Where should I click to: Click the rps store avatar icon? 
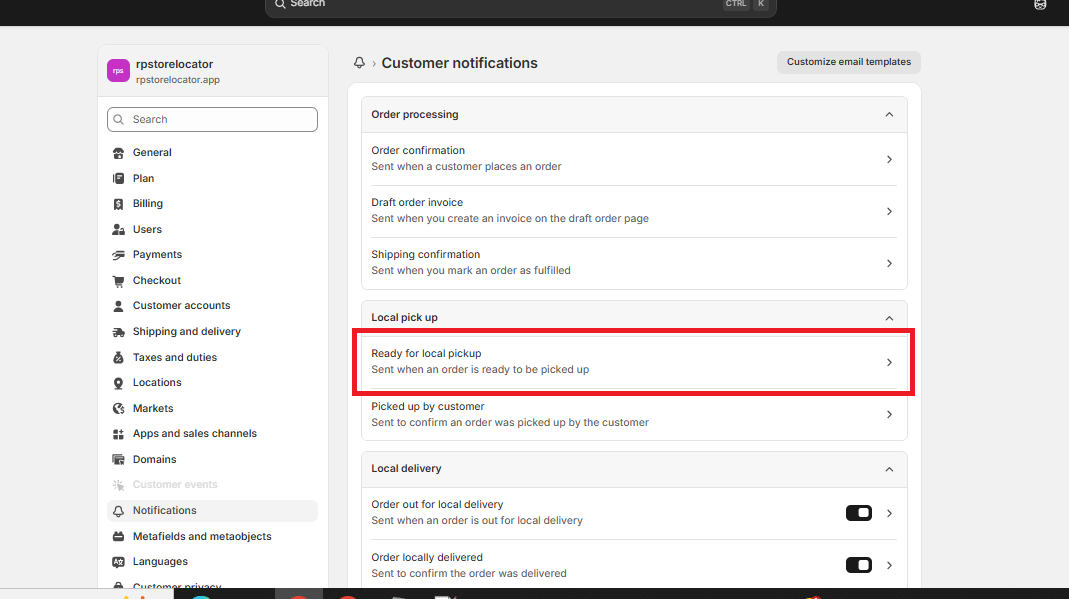point(118,71)
